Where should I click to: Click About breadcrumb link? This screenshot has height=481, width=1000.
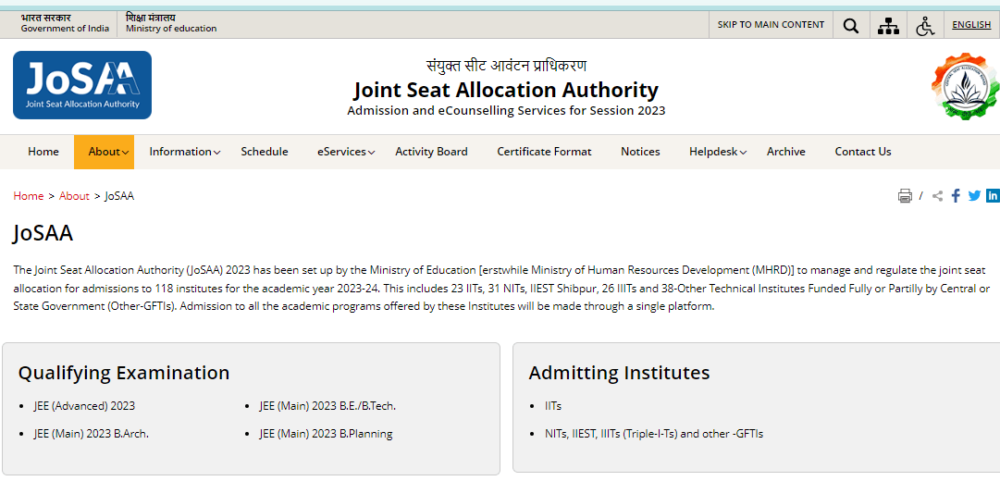[74, 196]
